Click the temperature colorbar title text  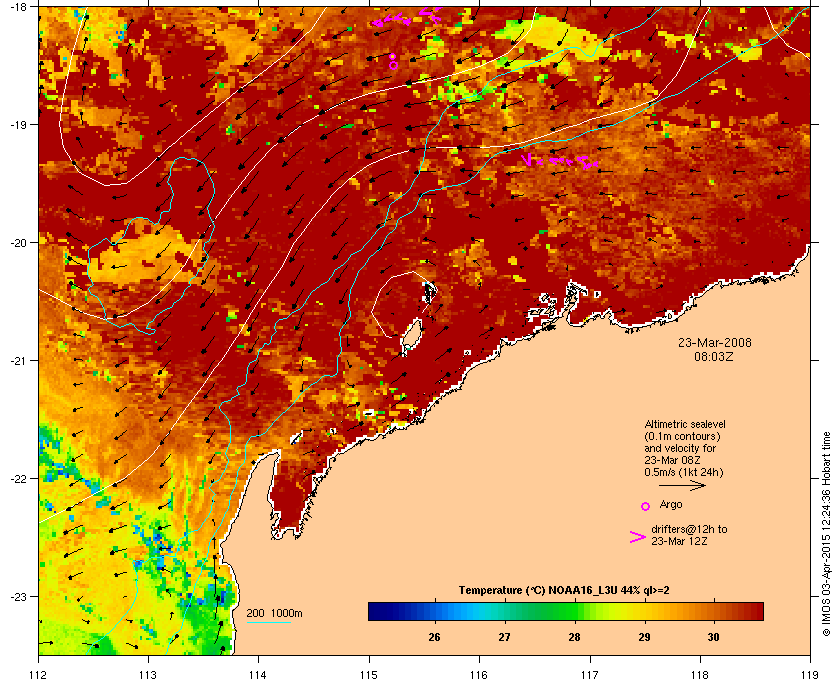pos(564,591)
